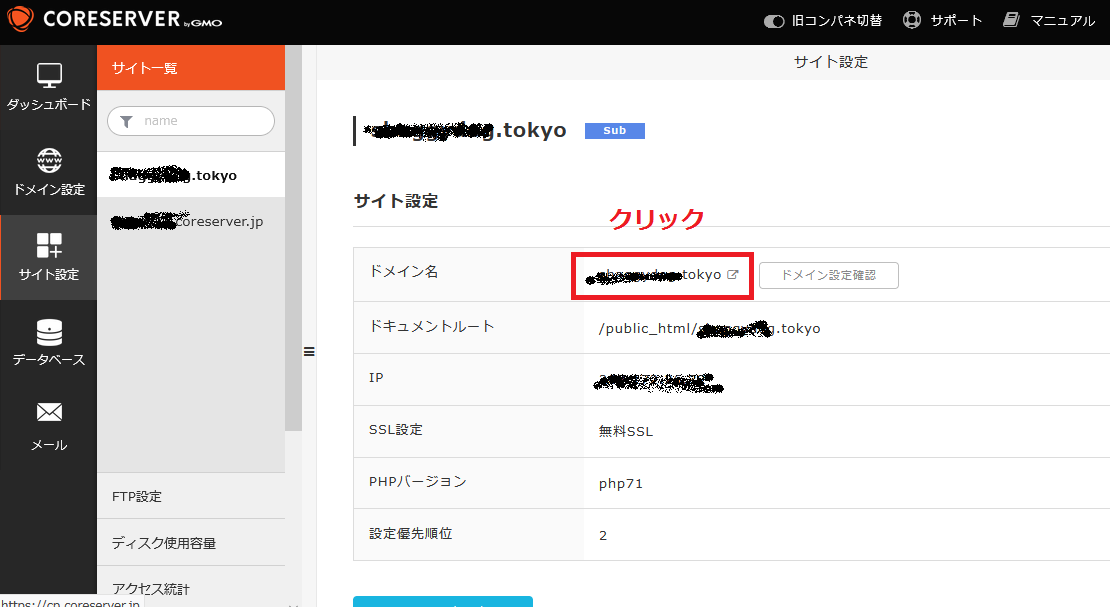
Task: Open the ダッシュボード sidebar icon
Action: pos(48,88)
